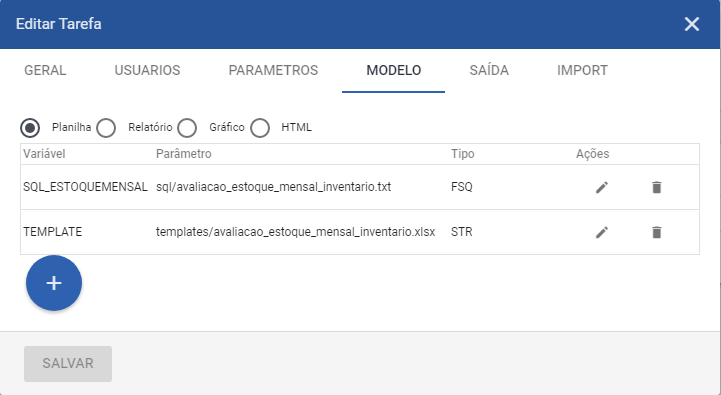Edit the SQL_ESTOQUEMENSAL row with pencil icon
This screenshot has height=395, width=721.
(601, 187)
